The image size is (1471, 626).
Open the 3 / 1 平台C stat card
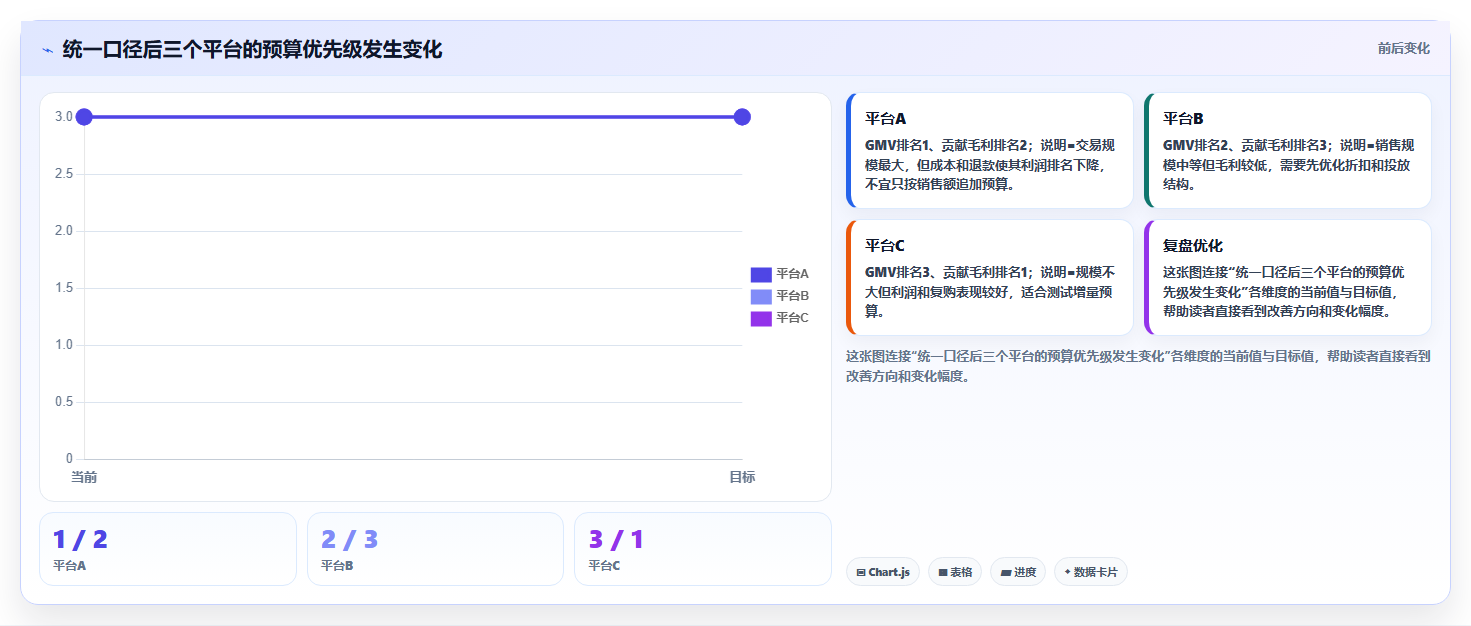[703, 549]
